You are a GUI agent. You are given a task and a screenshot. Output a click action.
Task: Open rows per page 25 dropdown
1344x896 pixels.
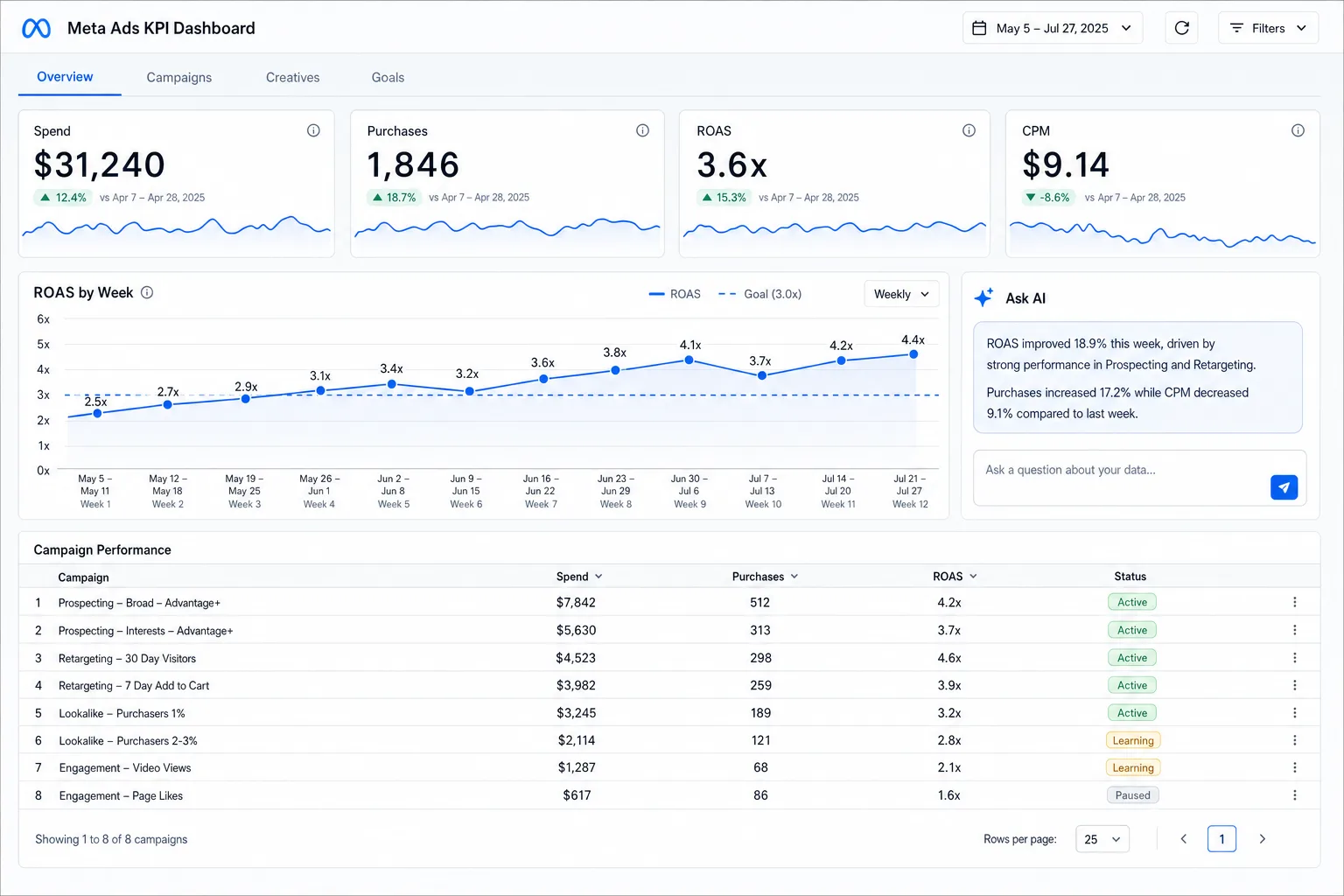point(1102,839)
